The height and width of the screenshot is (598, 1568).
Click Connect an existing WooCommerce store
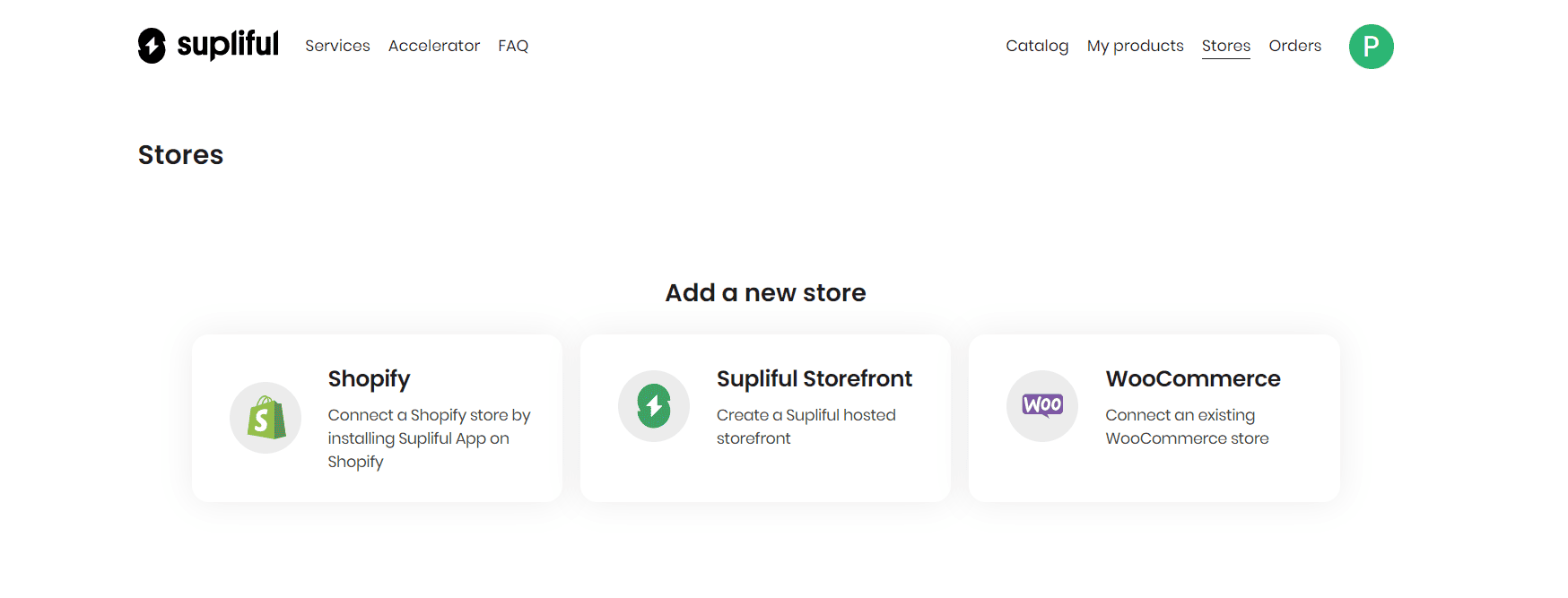[1187, 427]
